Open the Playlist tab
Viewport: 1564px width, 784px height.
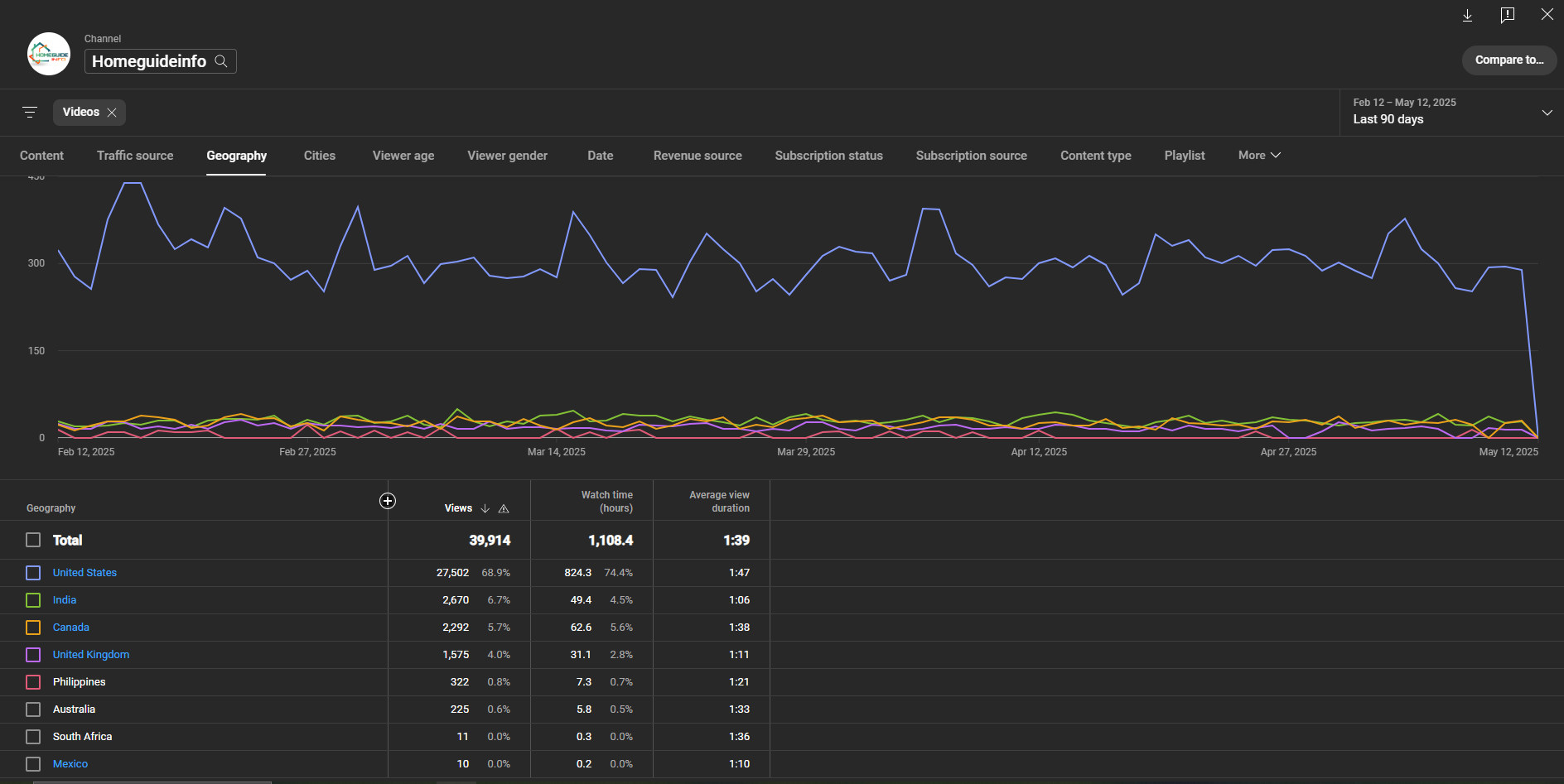1185,156
